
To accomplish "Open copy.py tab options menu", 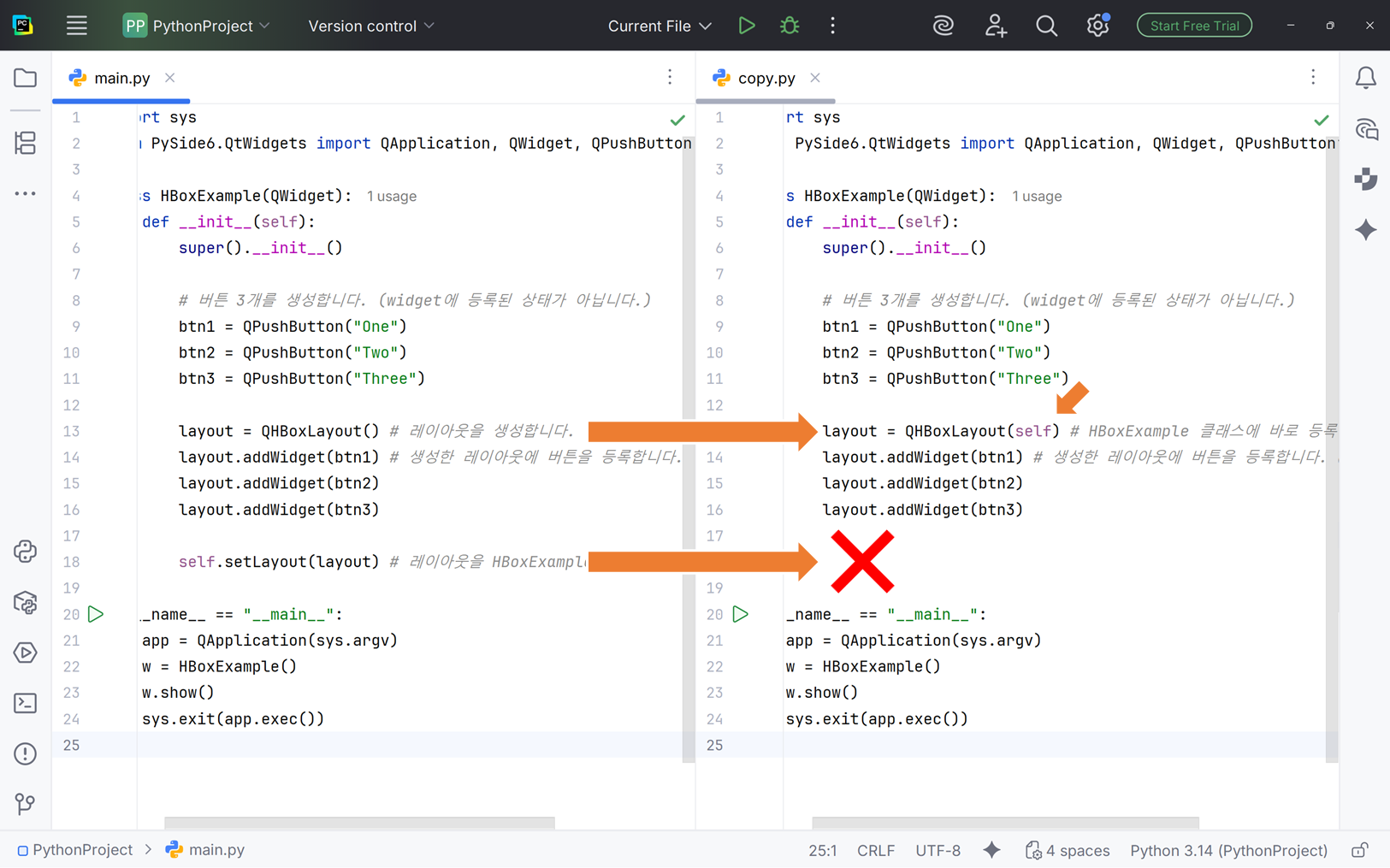I will [x=1313, y=78].
